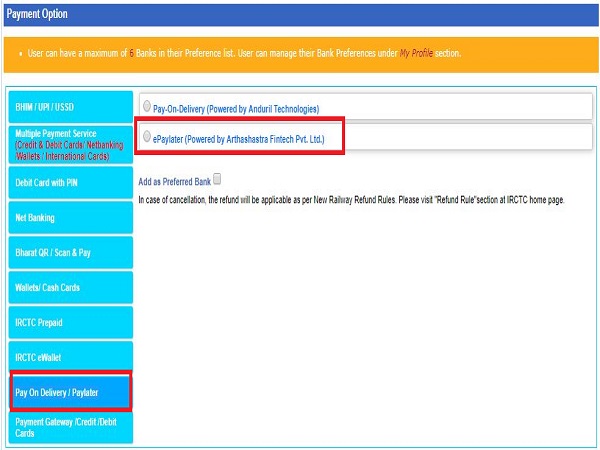Viewport: 600px width, 450px height.
Task: Select the ePaylater radio button
Action: click(x=148, y=139)
